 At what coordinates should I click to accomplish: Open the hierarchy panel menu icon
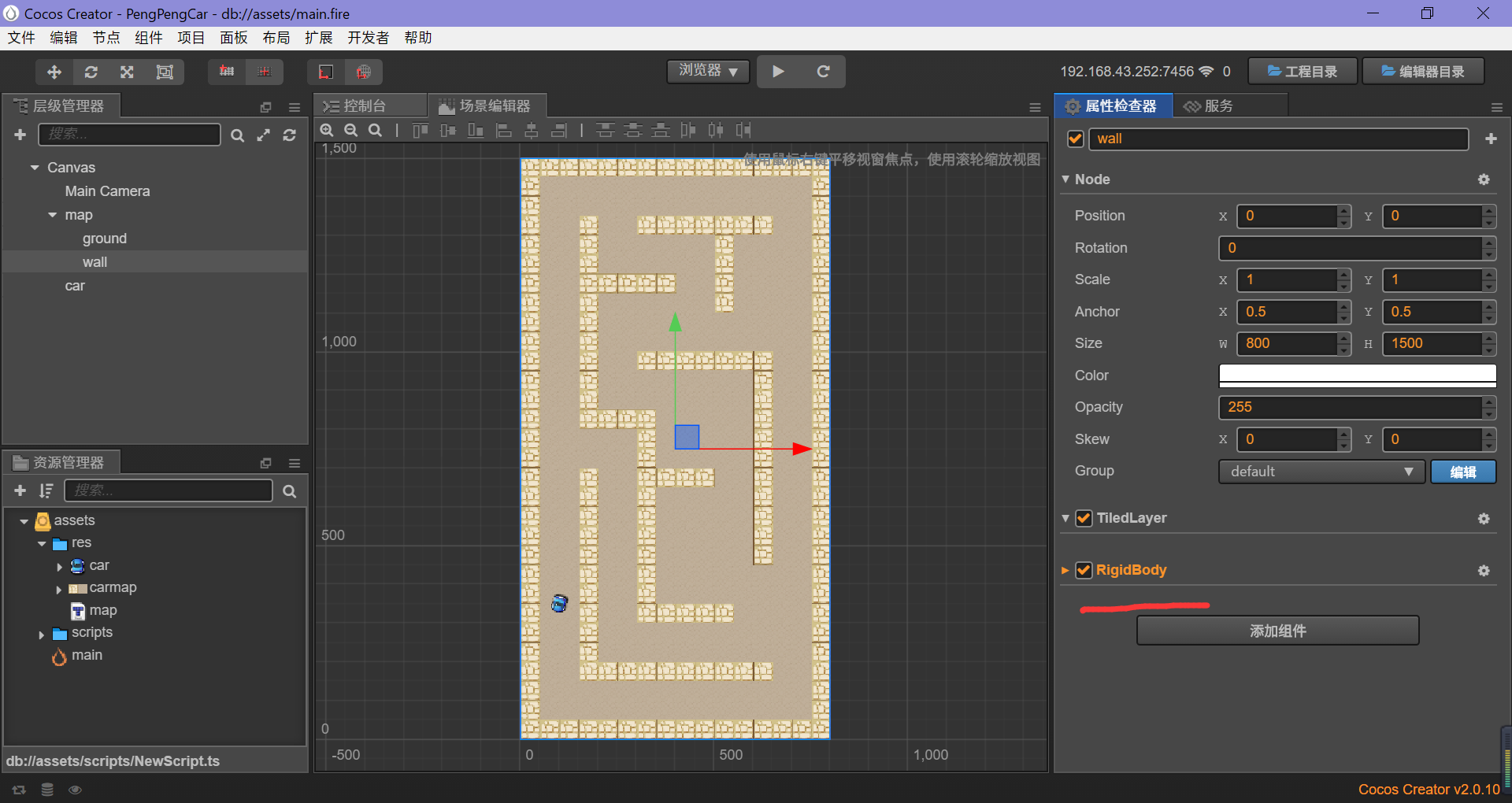pos(295,107)
